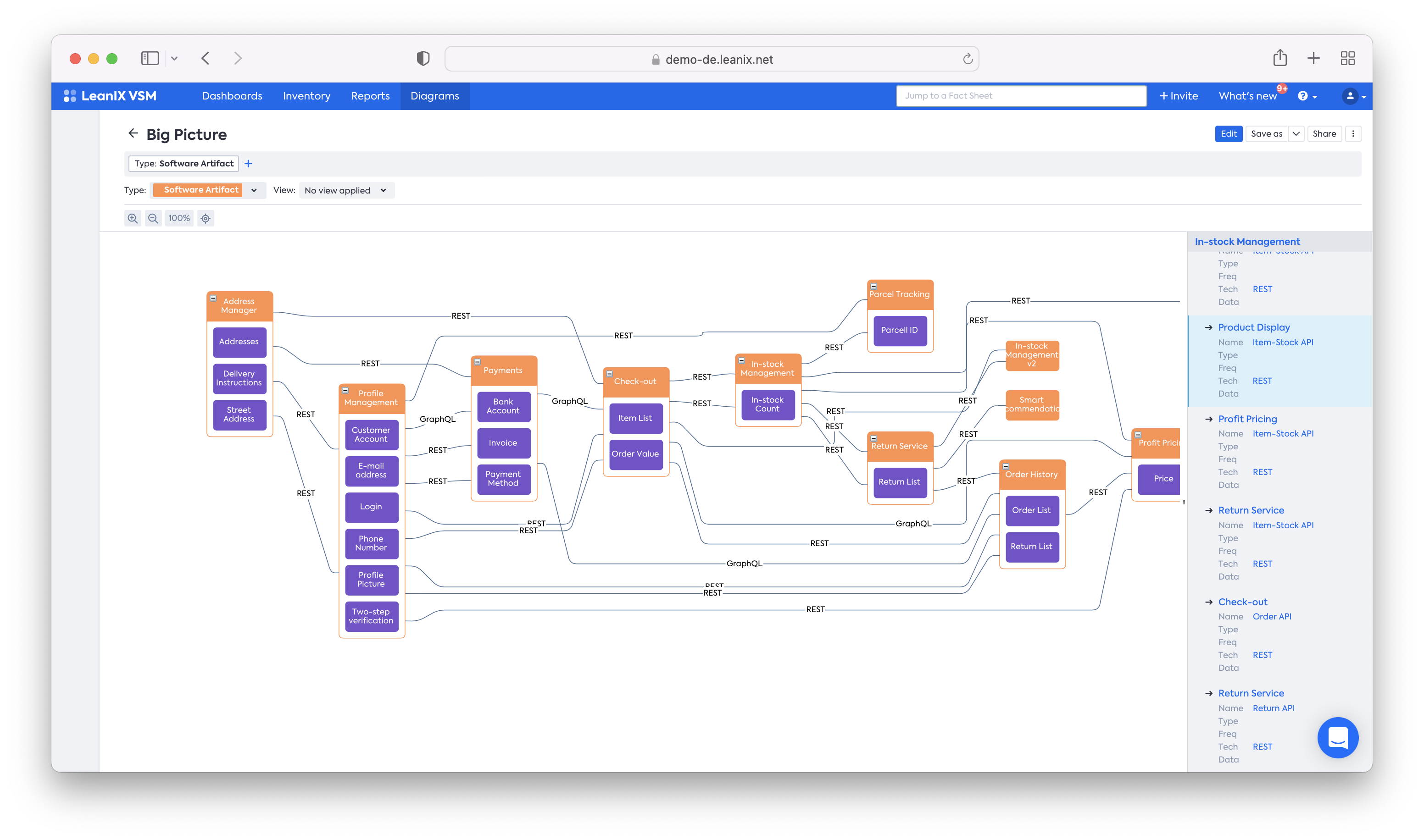Expand the Save as arrow dropdown
1424x840 pixels.
pos(1296,134)
